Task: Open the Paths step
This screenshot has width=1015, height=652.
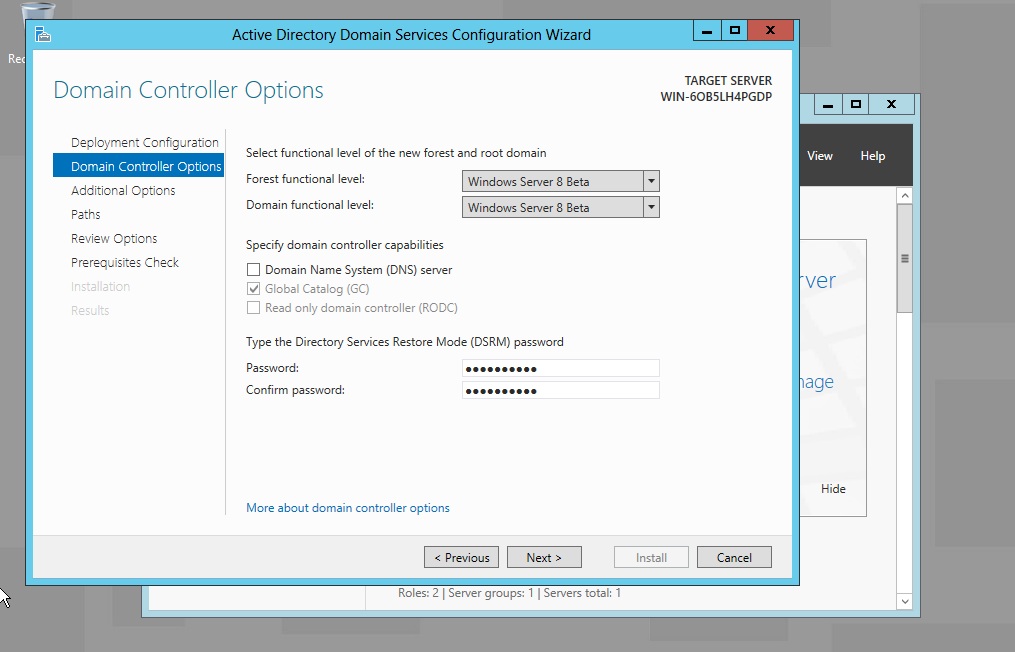Action: tap(85, 214)
